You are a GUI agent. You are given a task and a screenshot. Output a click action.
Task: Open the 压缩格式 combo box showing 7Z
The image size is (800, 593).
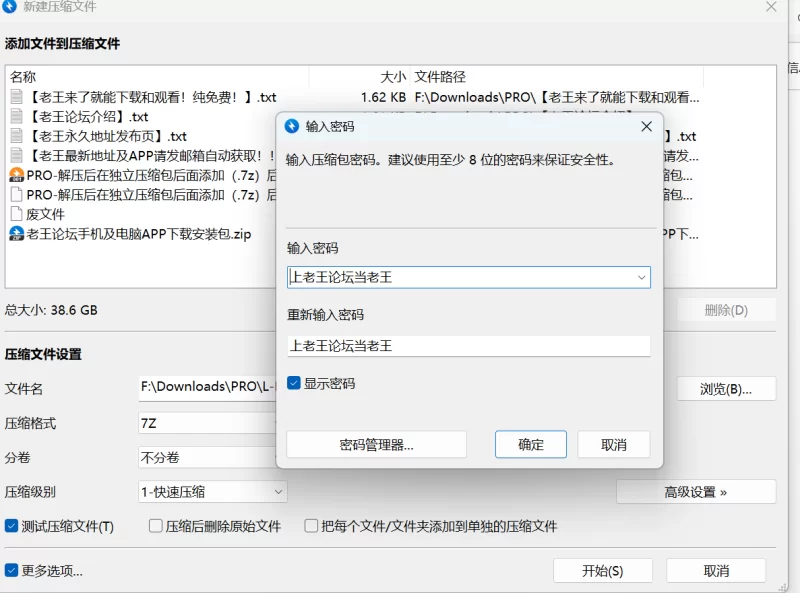coord(207,423)
